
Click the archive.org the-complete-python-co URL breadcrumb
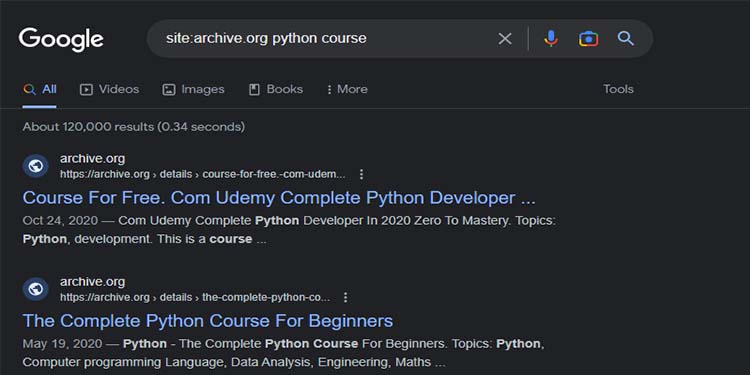195,298
